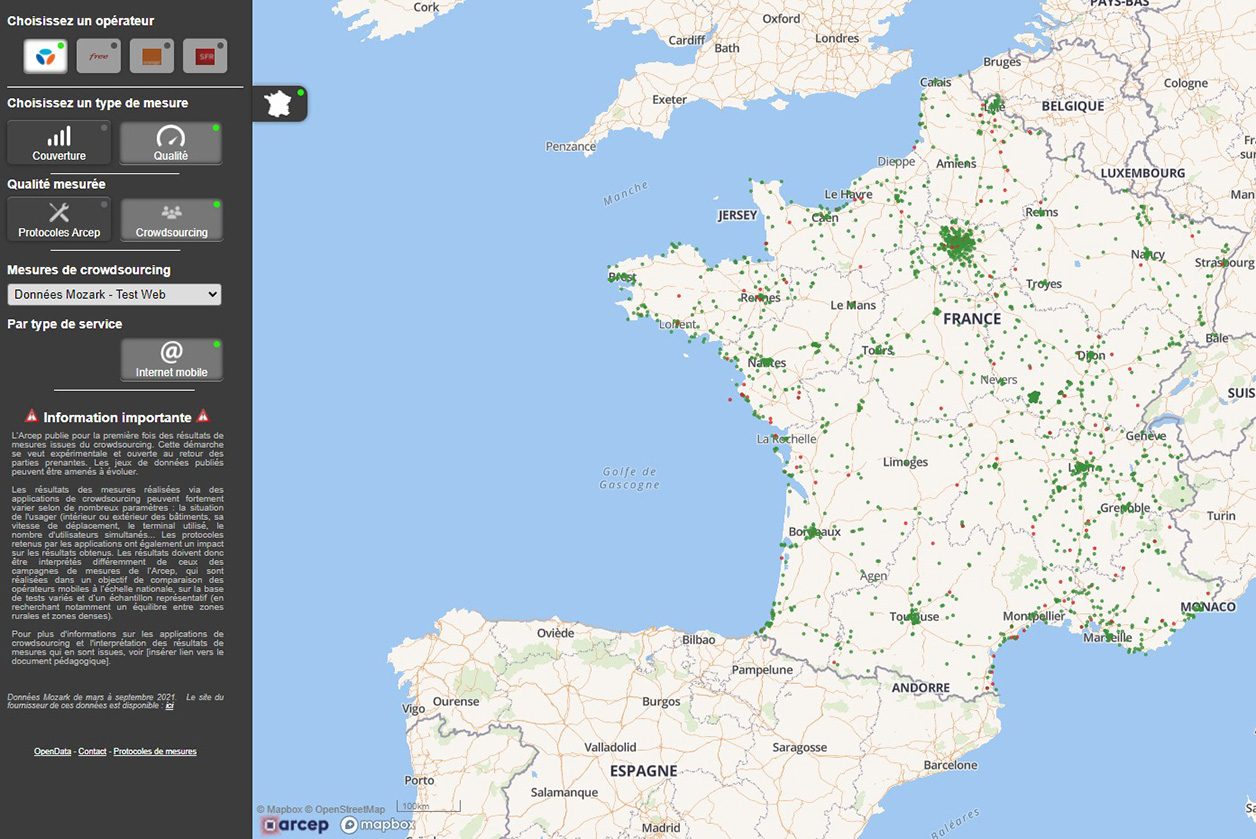Choose the Free operator logo
1256x839 pixels.
[x=99, y=57]
